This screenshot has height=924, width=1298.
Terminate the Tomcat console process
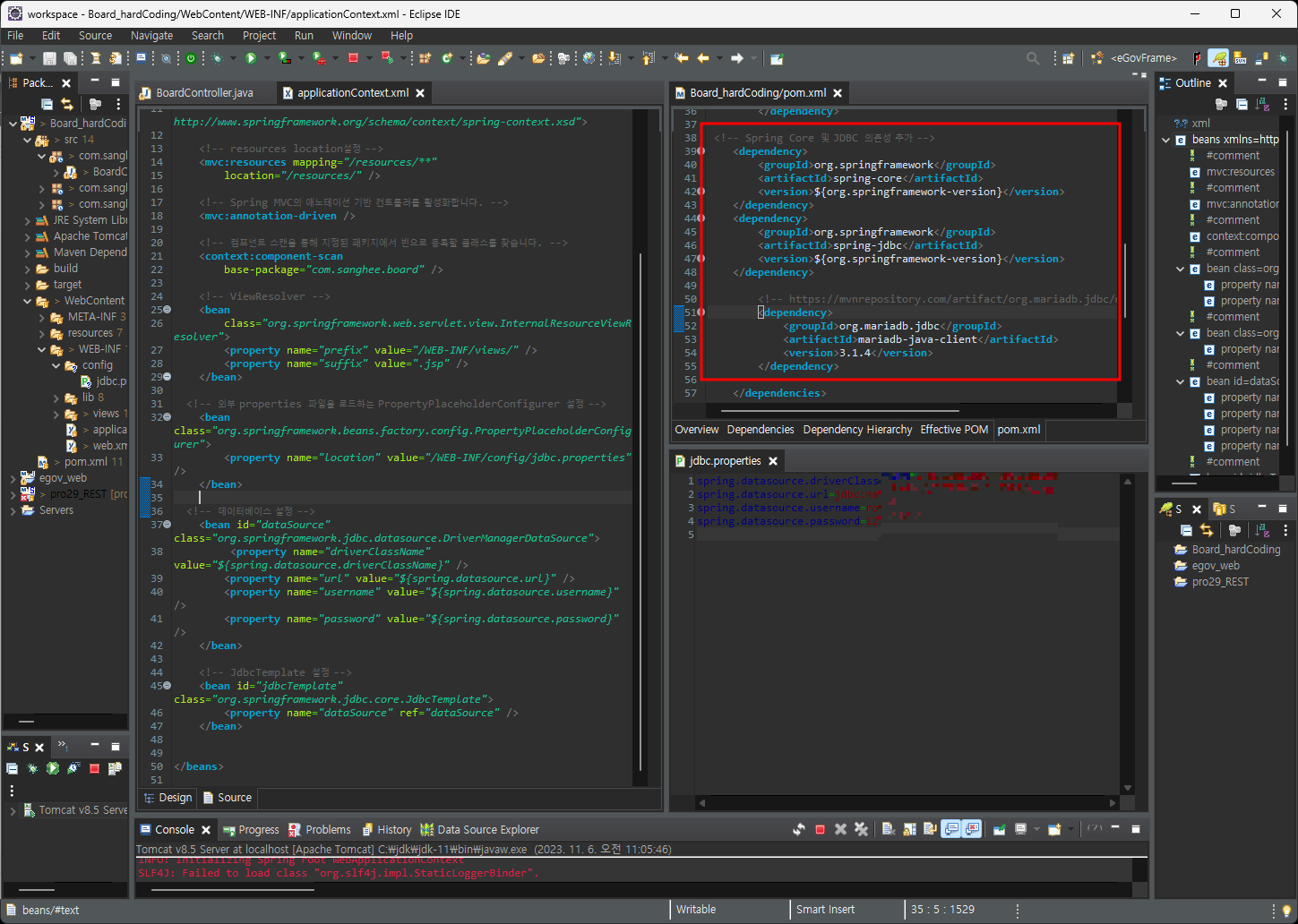pyautogui.click(x=820, y=829)
